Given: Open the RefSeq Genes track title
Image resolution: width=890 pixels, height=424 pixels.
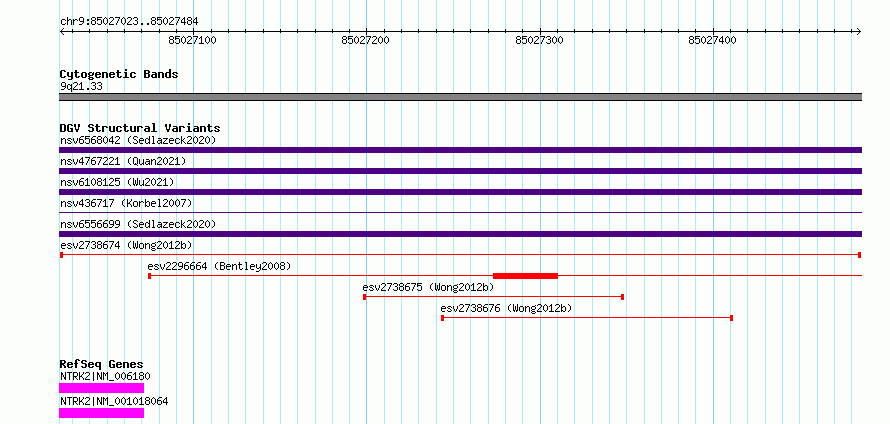Looking at the screenshot, I should 102,364.
